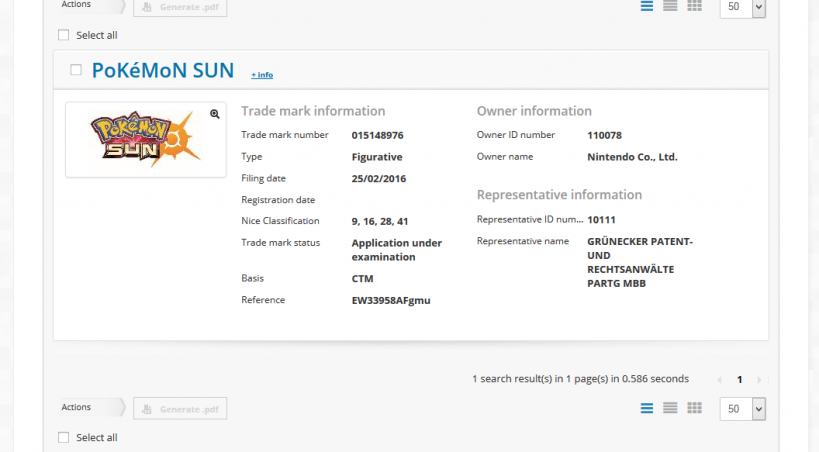Select the top compact list view icon
The width and height of the screenshot is (819, 452).
671,6
